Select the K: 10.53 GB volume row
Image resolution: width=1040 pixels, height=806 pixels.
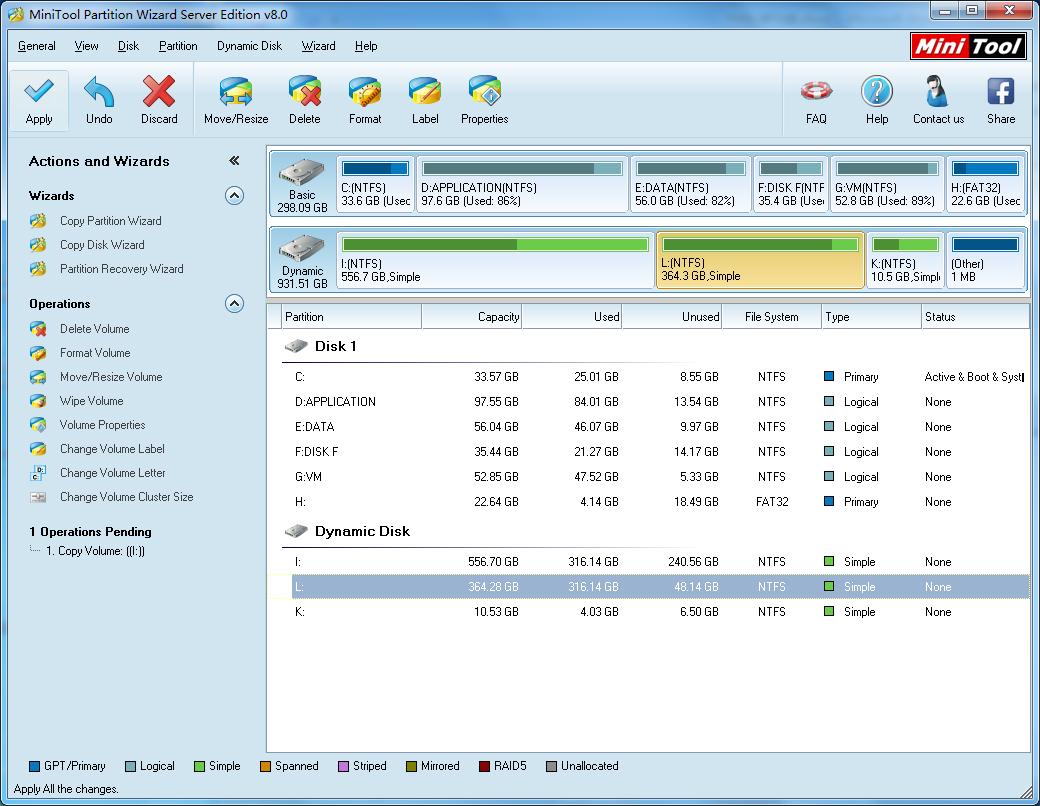(x=660, y=612)
